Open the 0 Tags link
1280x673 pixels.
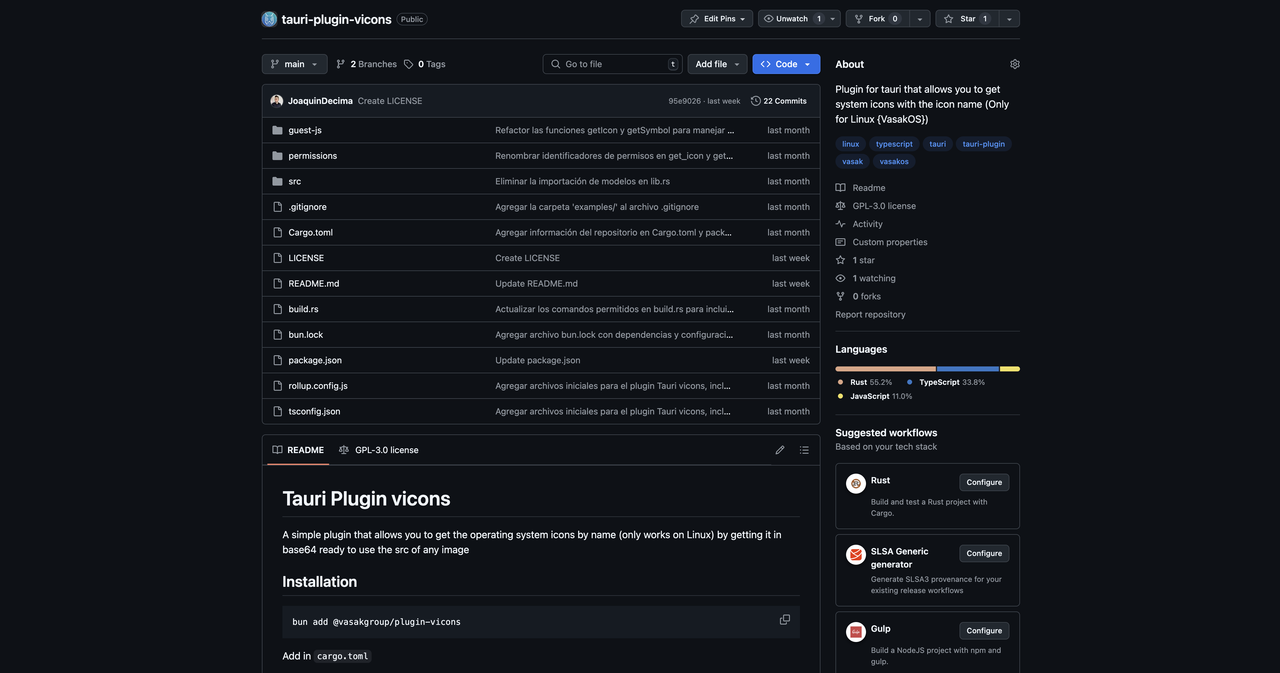(x=425, y=64)
